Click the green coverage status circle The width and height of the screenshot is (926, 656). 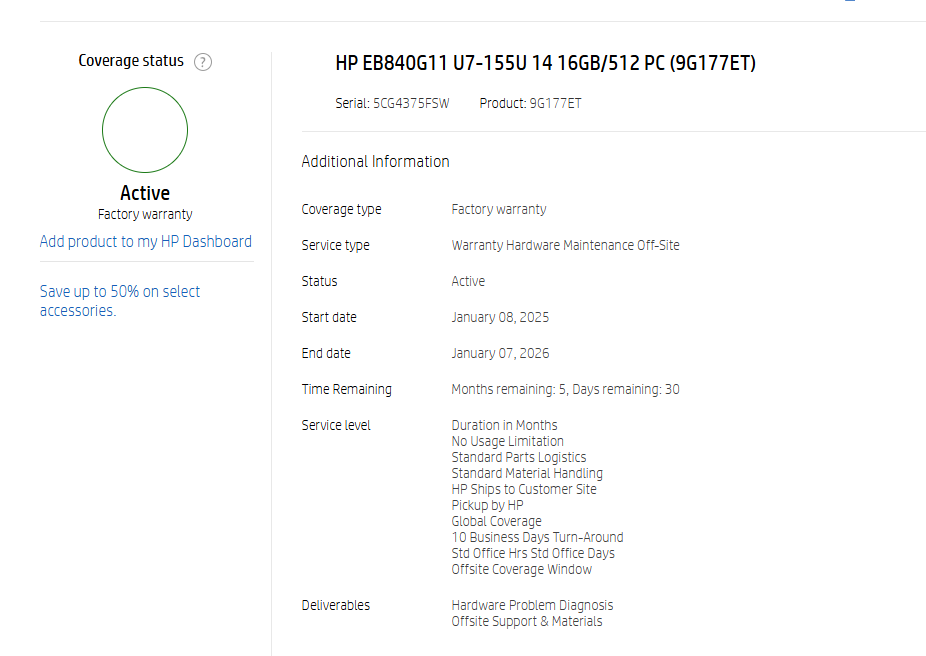click(x=145, y=130)
